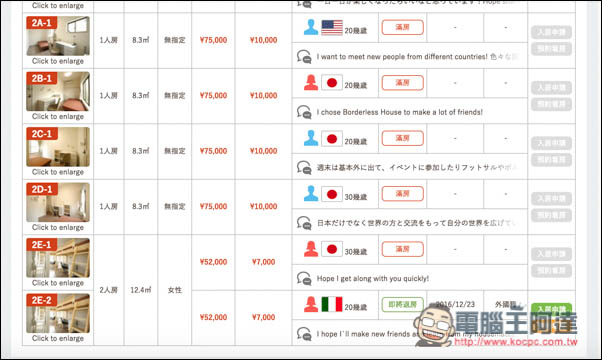
Task: Click the comment bubble icon in row 2C-1
Action: 304,168
